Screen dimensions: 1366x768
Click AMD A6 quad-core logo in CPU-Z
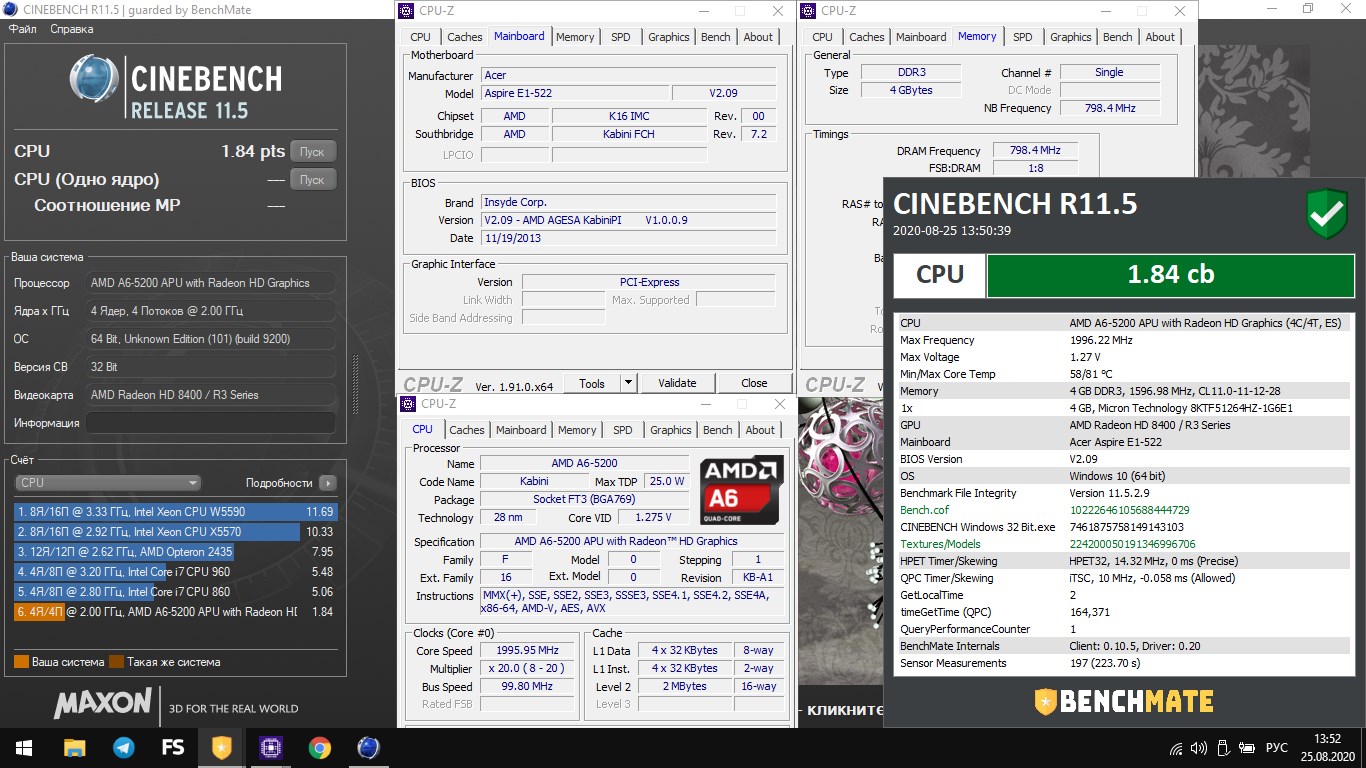741,488
